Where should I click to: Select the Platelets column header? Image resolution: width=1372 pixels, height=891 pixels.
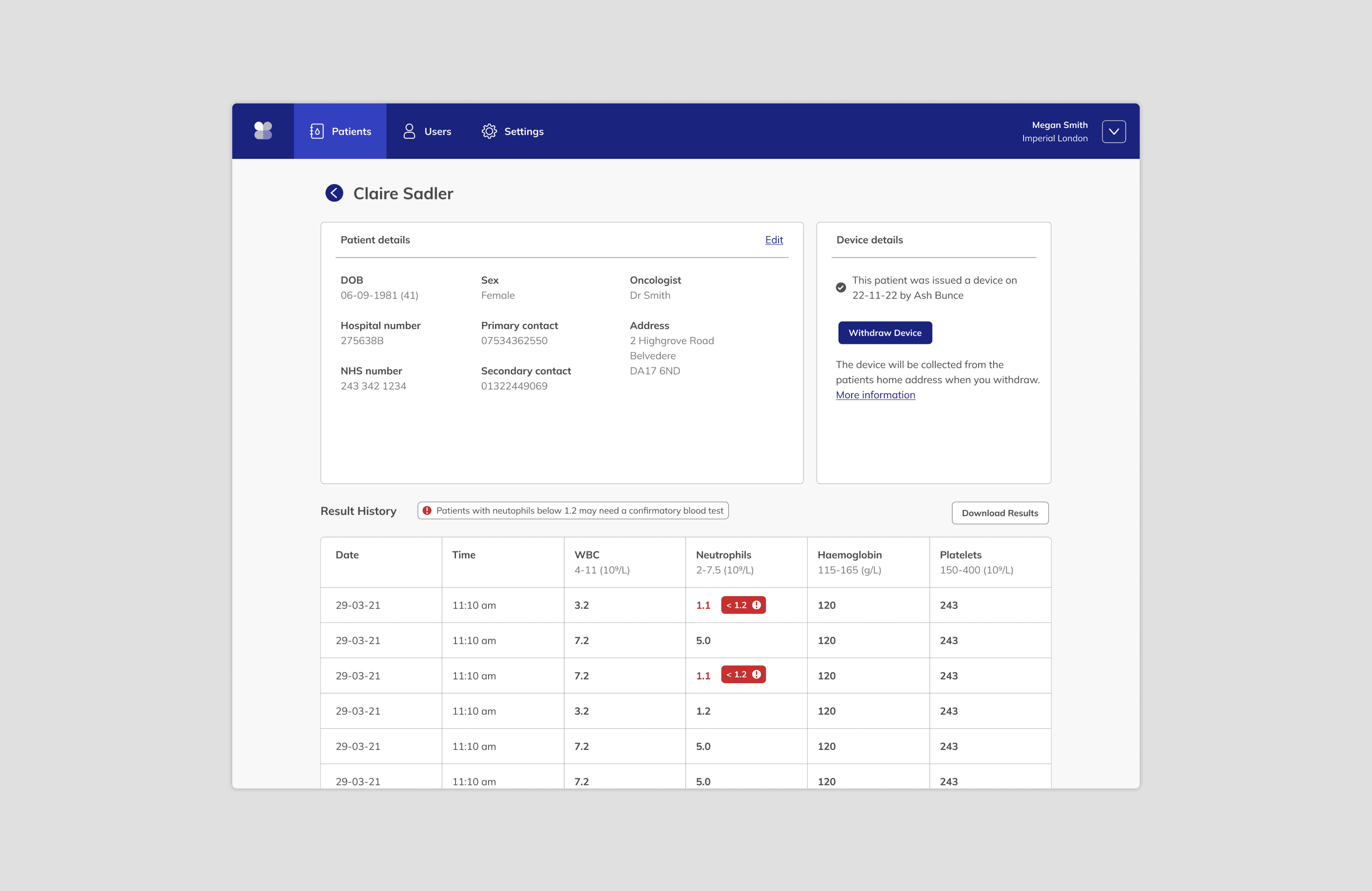click(960, 555)
